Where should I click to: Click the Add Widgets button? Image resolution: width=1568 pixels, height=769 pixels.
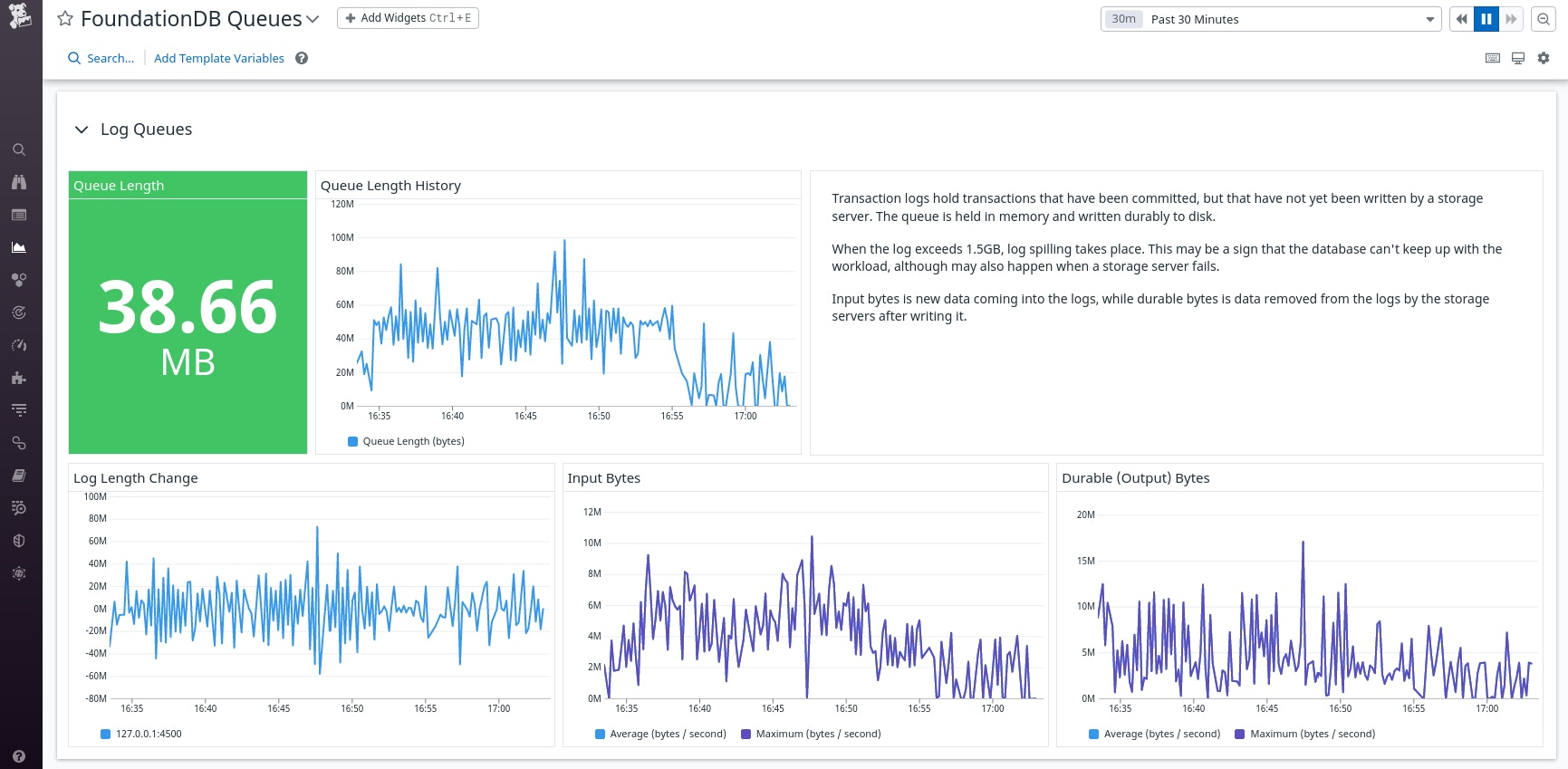pos(408,18)
